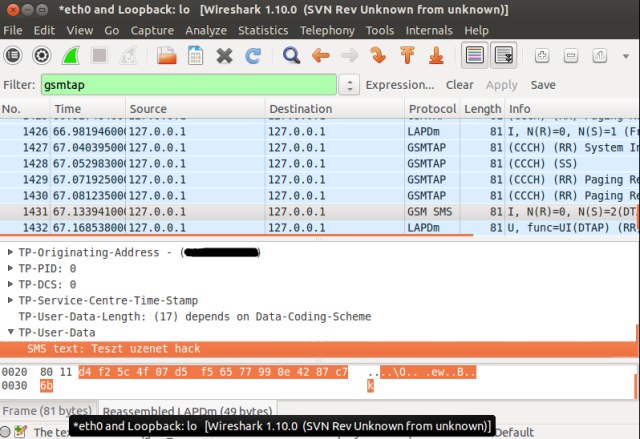The image size is (640, 439).
Task: Click the Expression... button
Action: (400, 85)
